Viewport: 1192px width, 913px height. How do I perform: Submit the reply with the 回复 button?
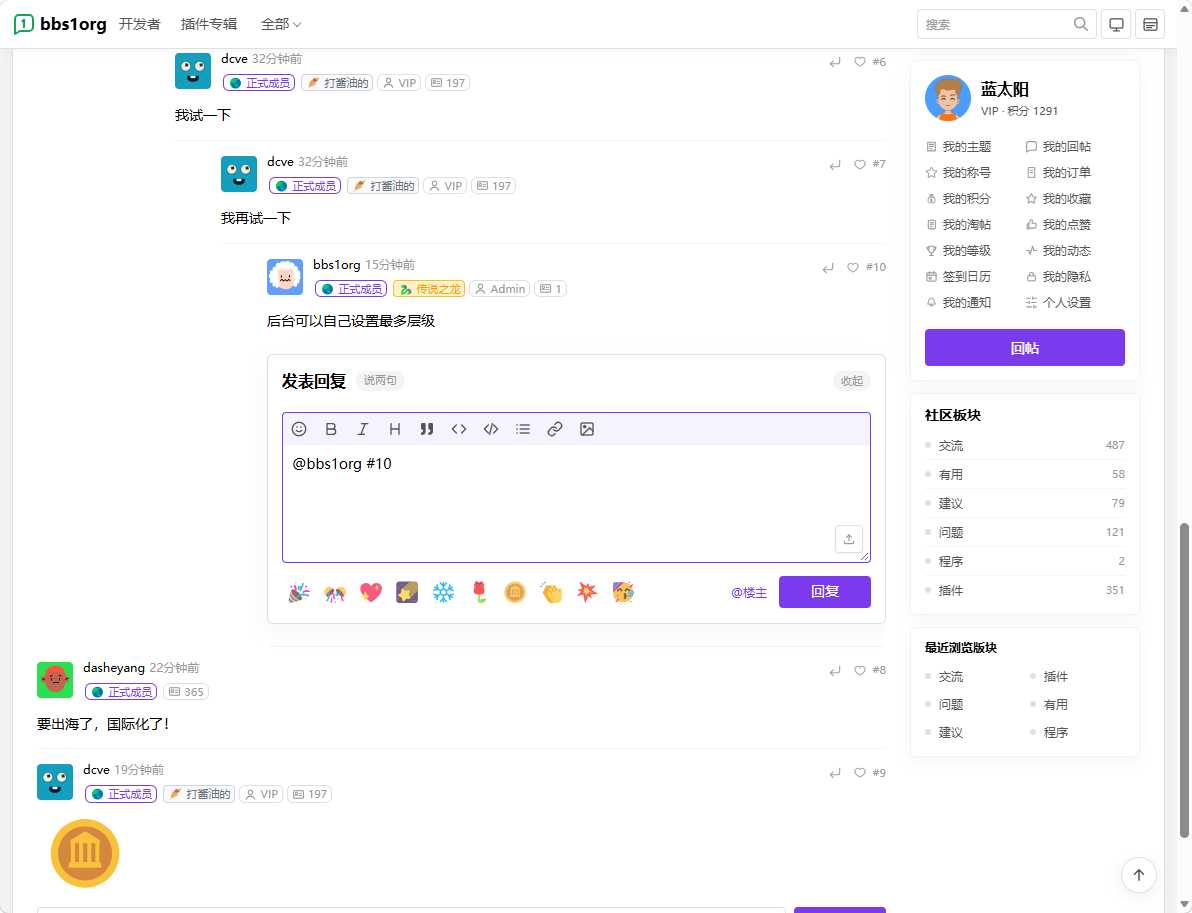(824, 591)
